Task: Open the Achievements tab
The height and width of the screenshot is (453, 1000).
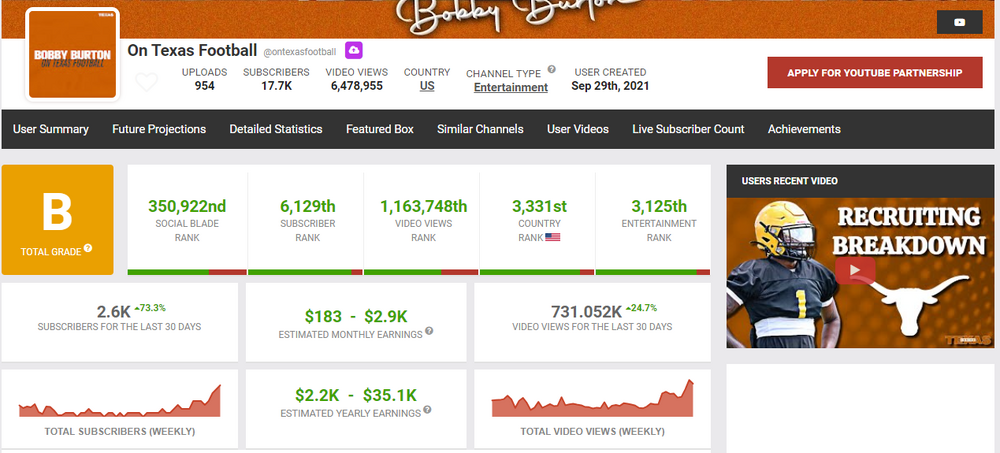Action: [x=804, y=129]
